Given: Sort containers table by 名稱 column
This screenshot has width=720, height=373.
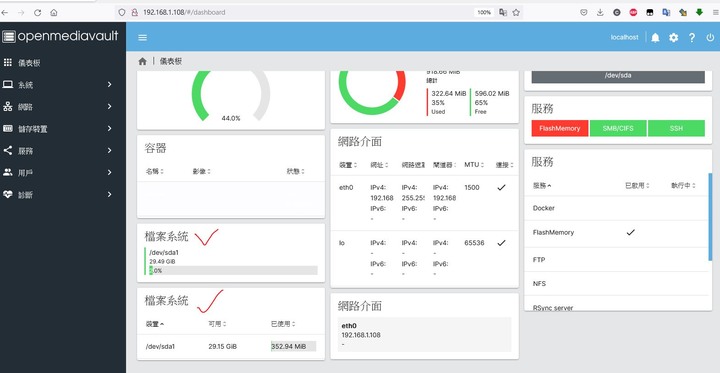Looking at the screenshot, I should [155, 171].
